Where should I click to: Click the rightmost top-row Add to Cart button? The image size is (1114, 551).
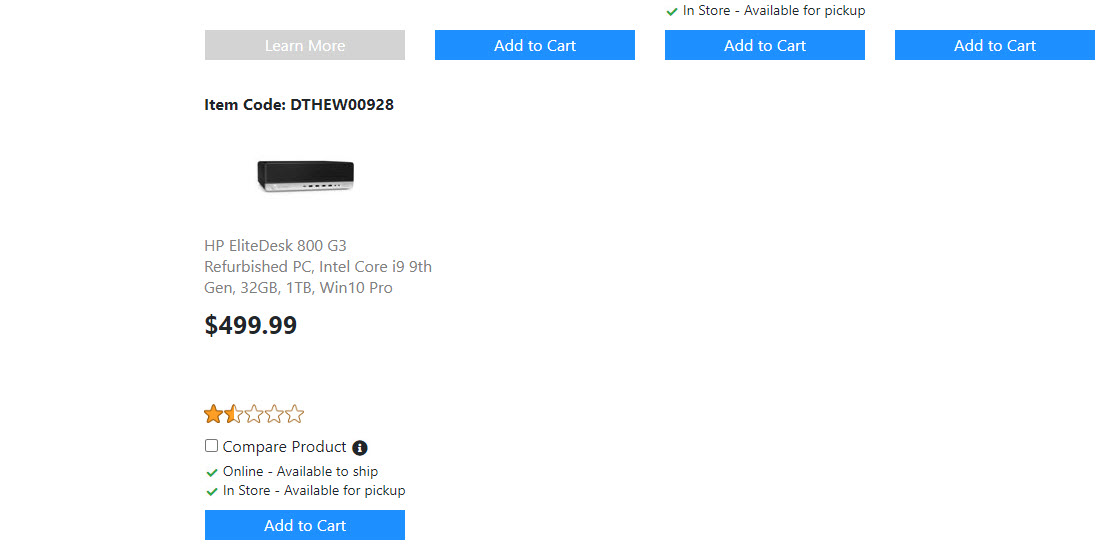tap(995, 45)
